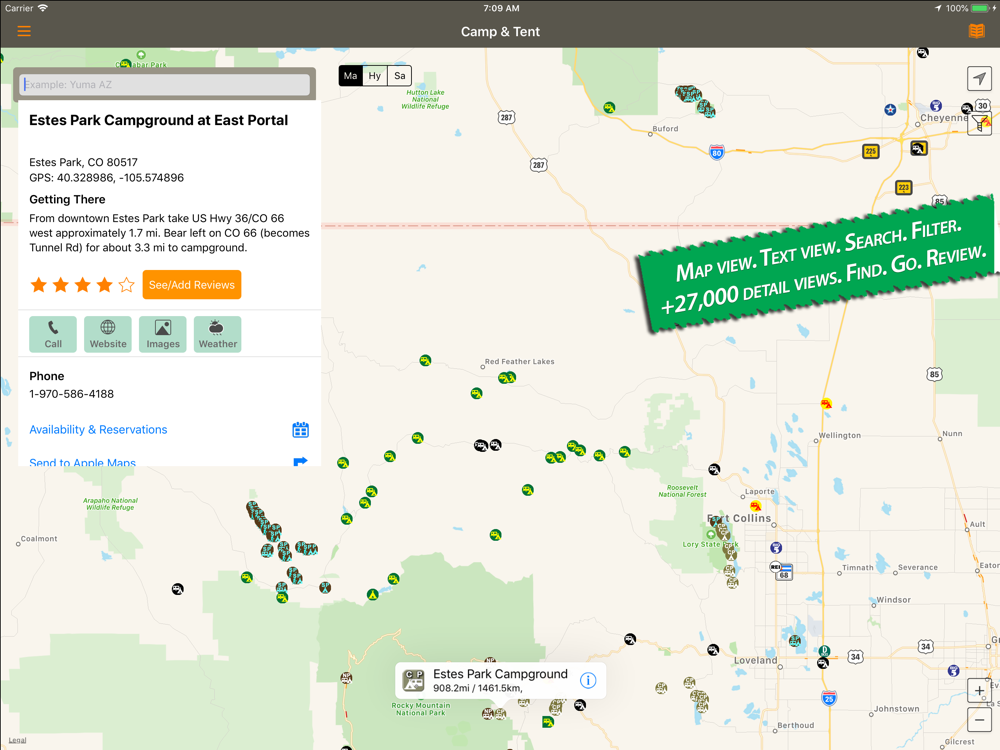
Task: Tap the first rating star
Action: point(39,284)
